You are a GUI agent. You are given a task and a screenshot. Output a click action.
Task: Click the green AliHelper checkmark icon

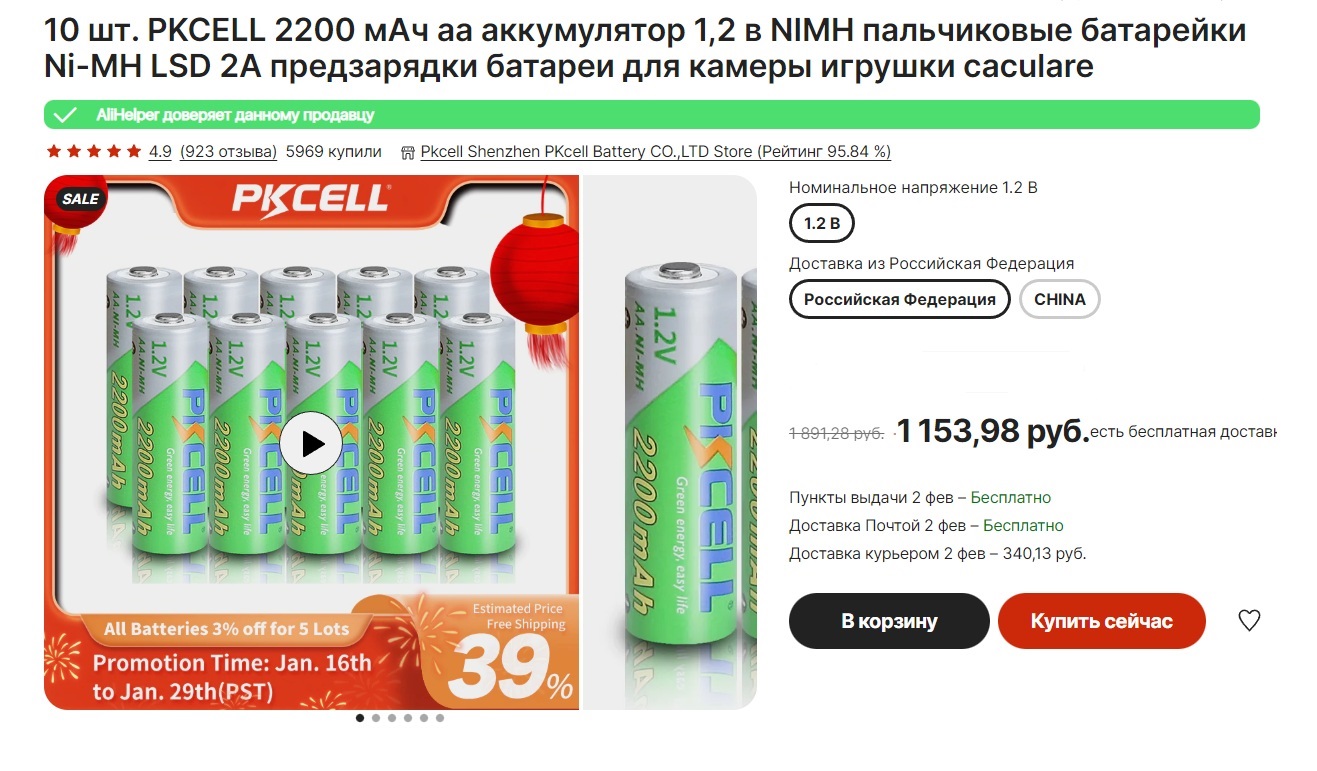tap(65, 115)
